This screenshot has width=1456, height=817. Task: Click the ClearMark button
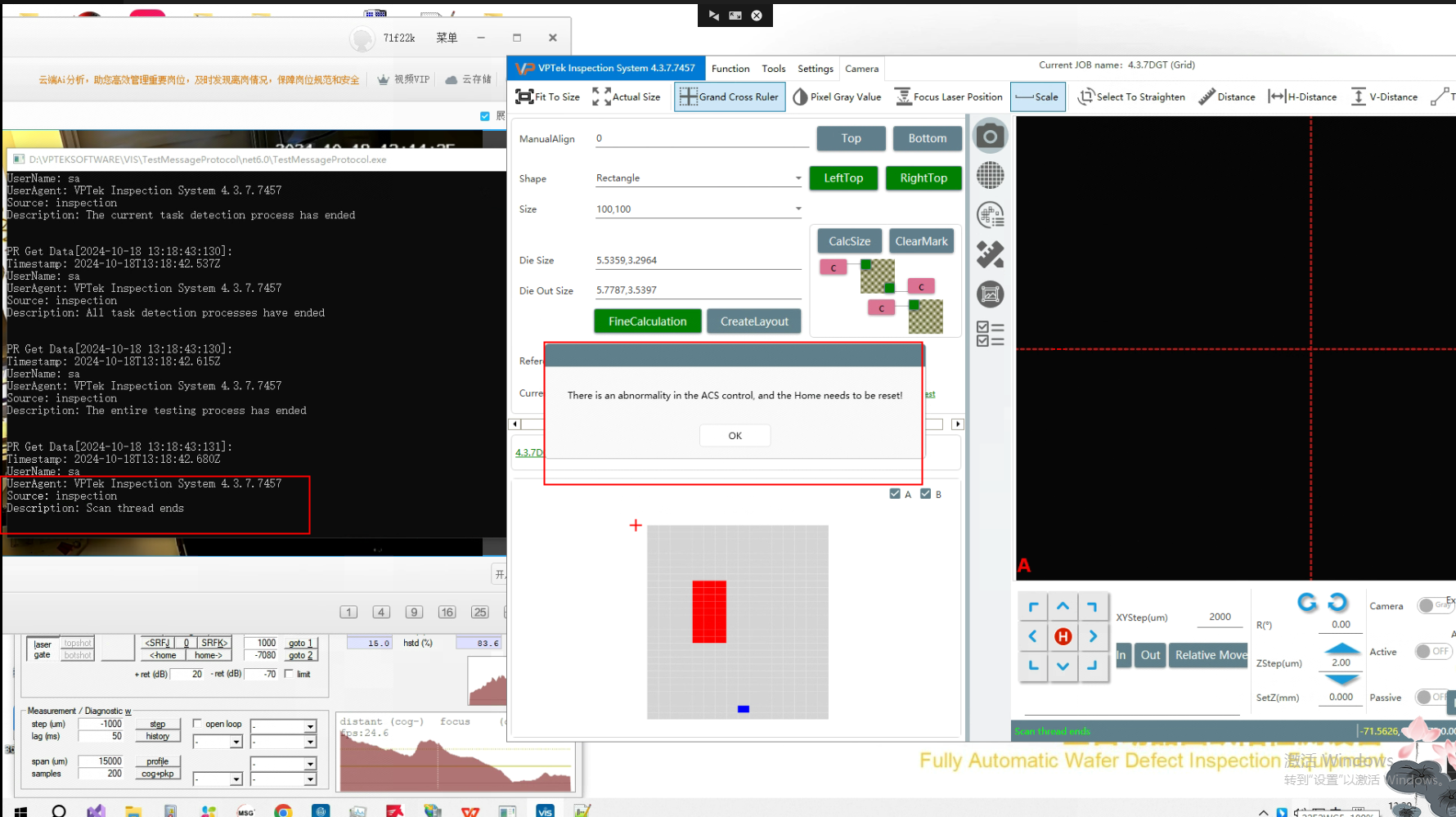point(921,241)
